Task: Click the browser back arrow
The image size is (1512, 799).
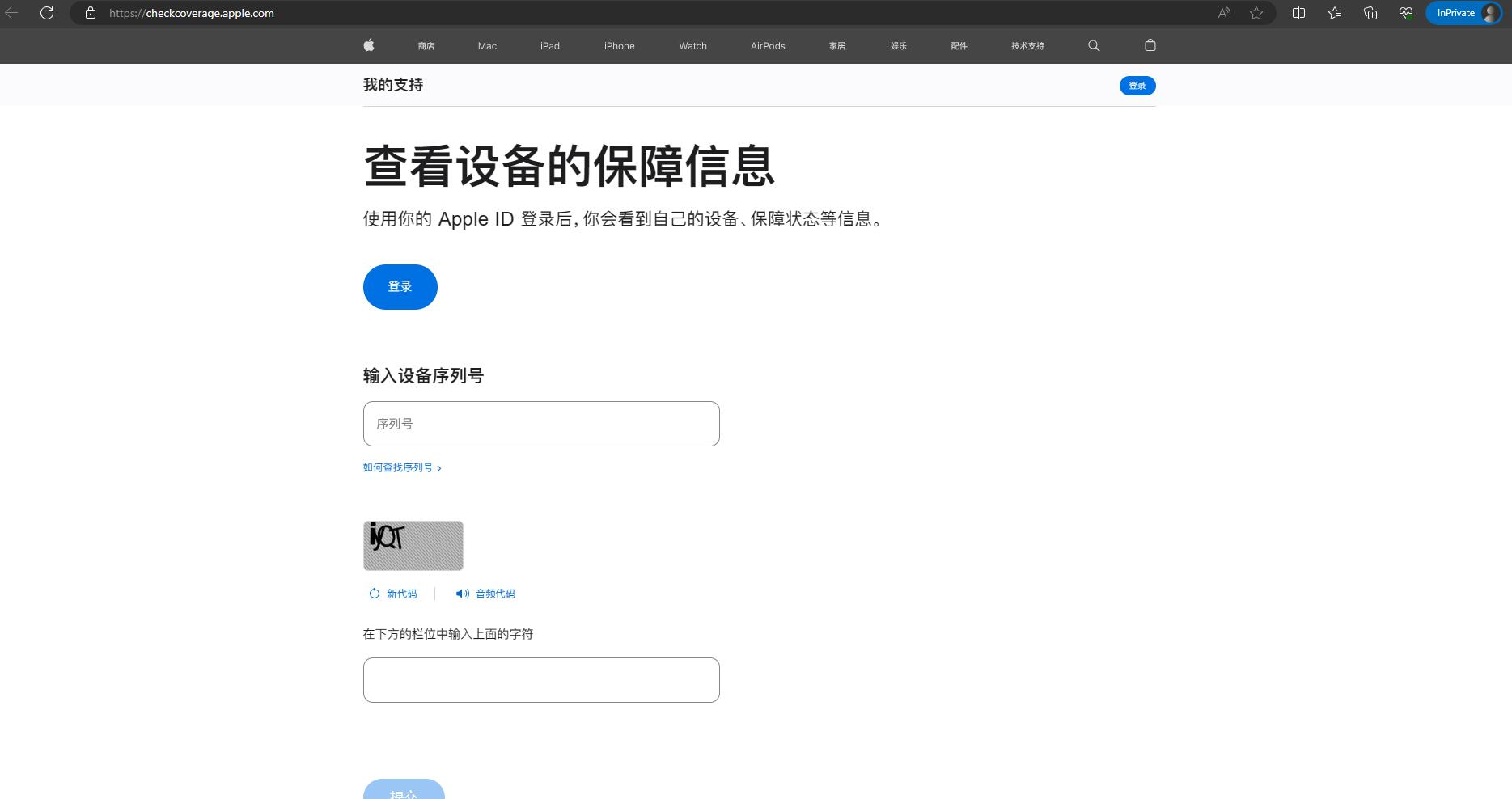Action: tap(12, 13)
